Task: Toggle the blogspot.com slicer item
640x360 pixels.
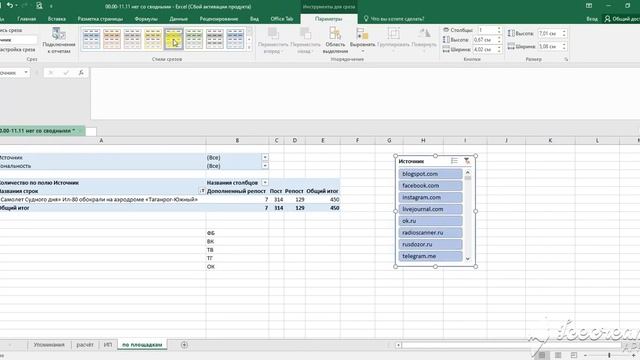Action: point(431,174)
